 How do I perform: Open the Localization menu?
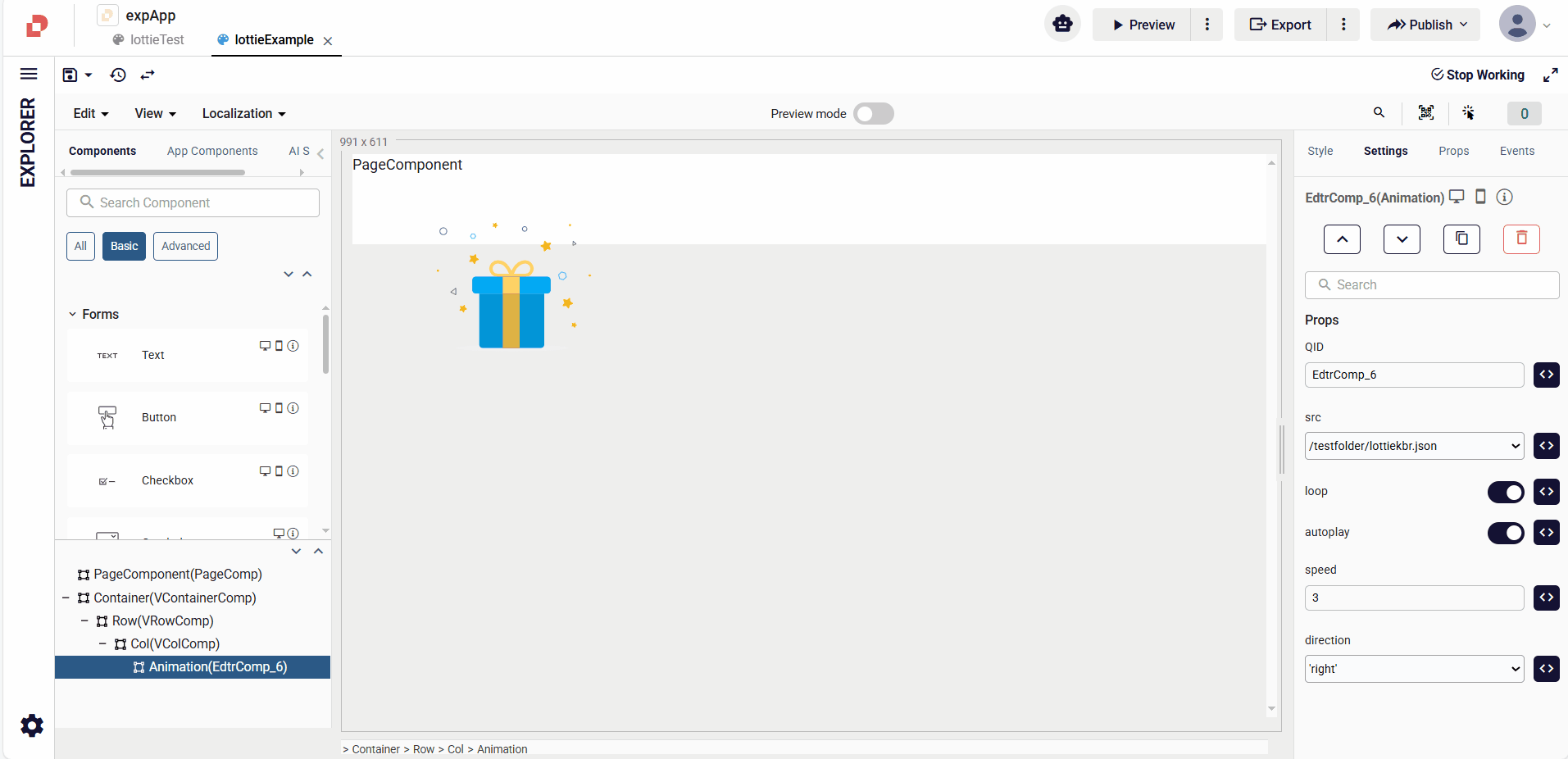(x=243, y=114)
